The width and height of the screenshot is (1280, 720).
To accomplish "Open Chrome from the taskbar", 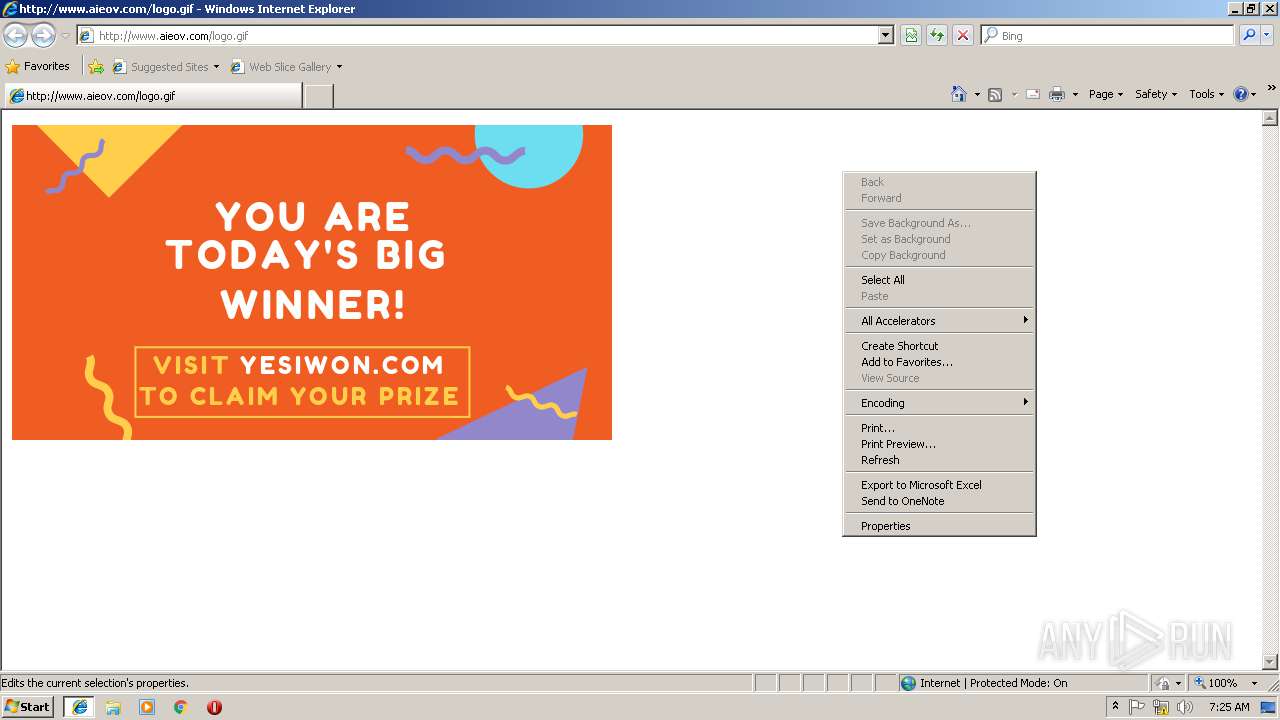I will point(181,707).
